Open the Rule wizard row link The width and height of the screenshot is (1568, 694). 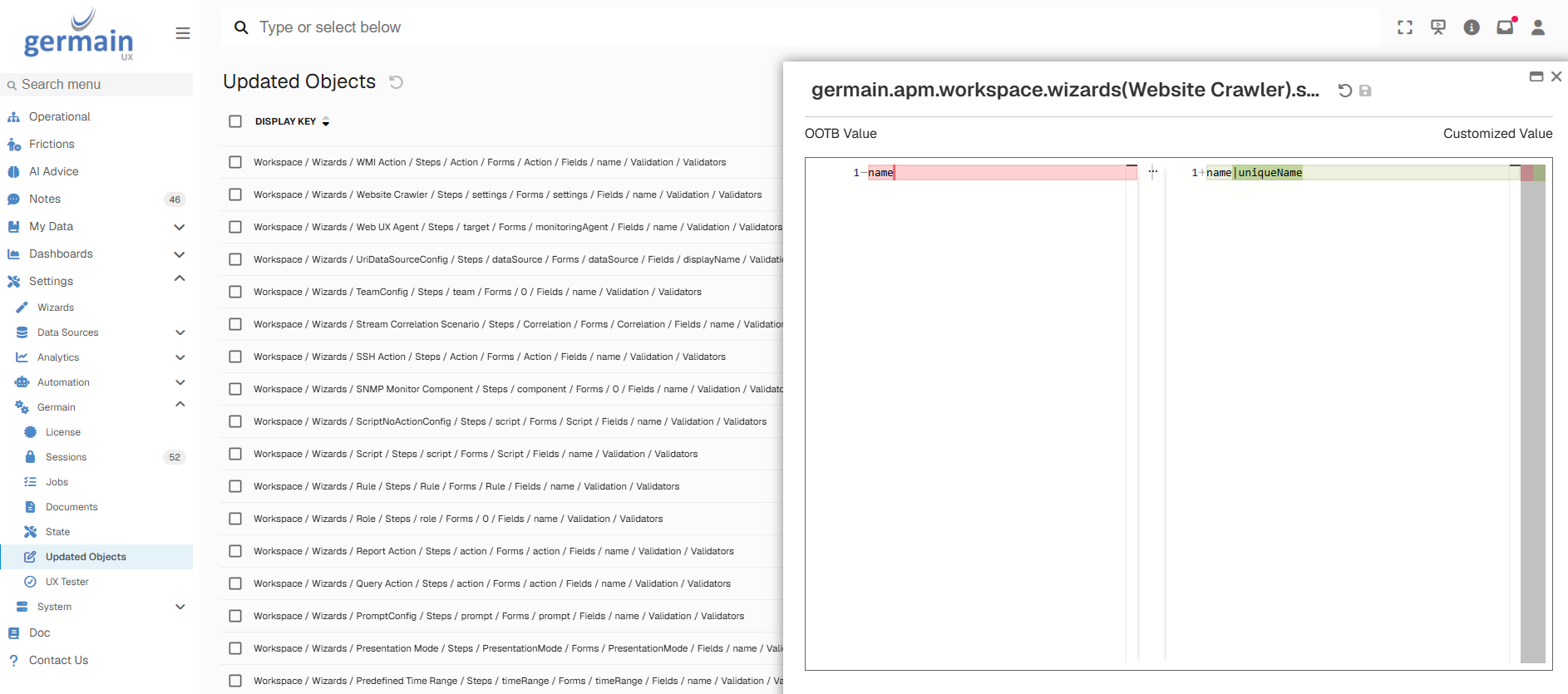coord(466,486)
